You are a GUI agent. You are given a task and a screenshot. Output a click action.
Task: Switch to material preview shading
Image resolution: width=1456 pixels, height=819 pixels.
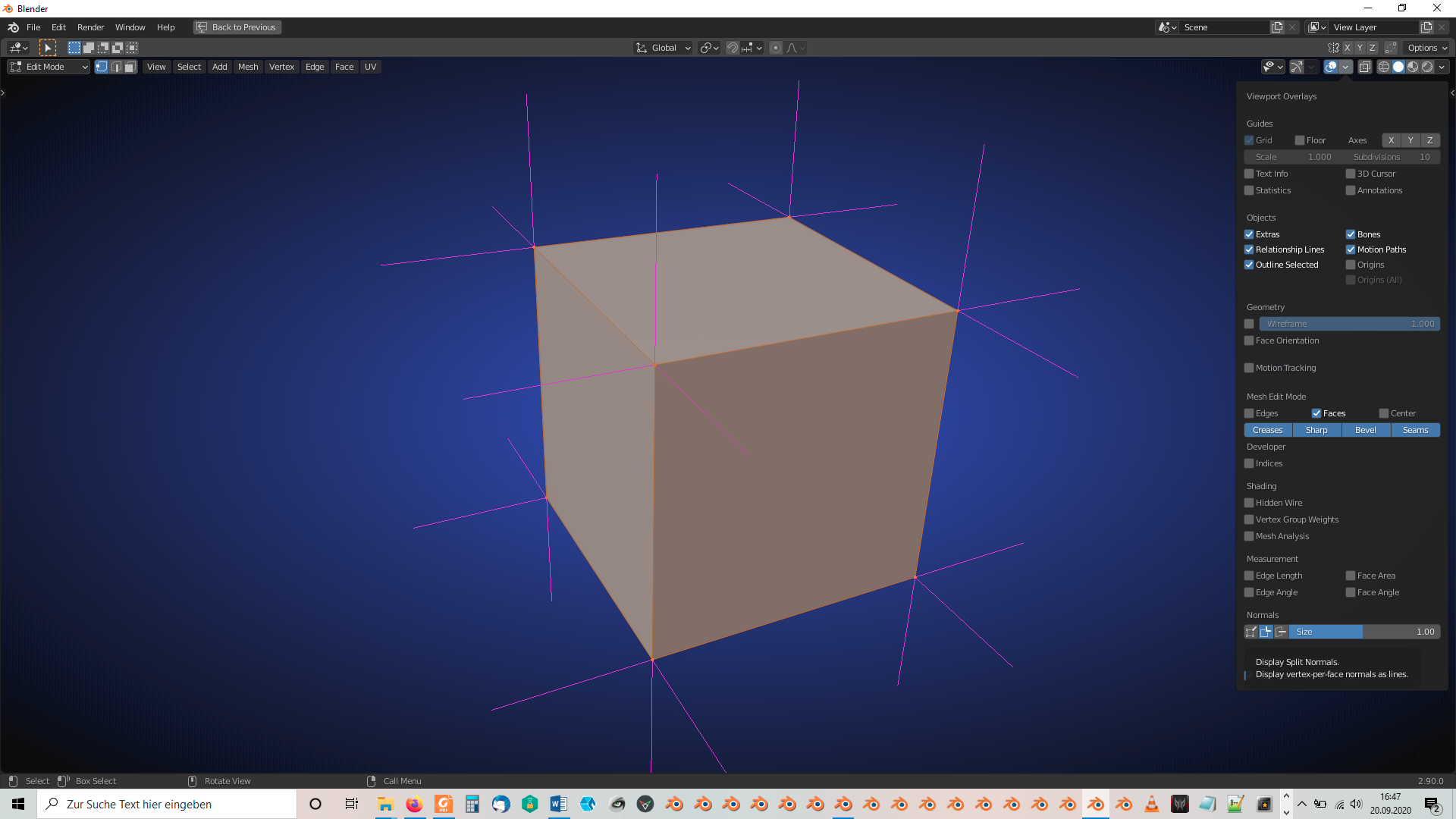(x=1413, y=67)
